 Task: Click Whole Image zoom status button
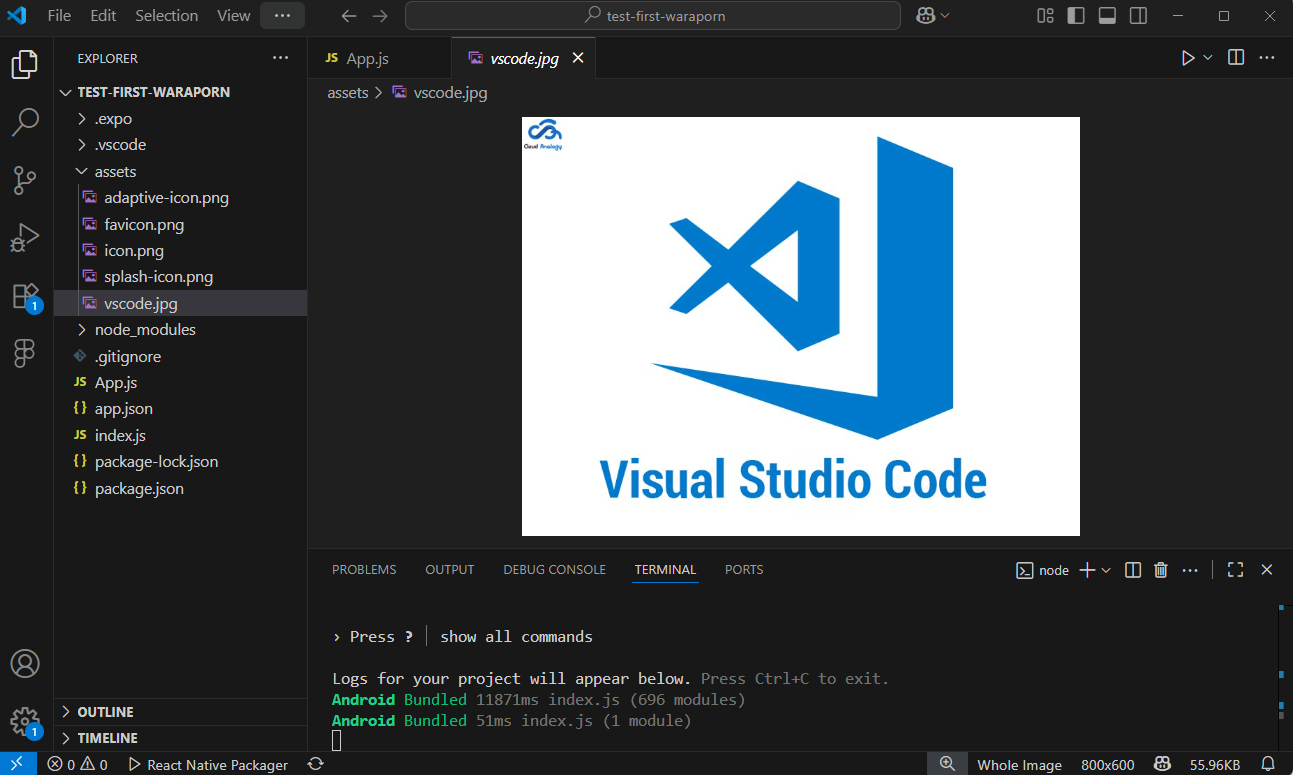pyautogui.click(x=1019, y=765)
